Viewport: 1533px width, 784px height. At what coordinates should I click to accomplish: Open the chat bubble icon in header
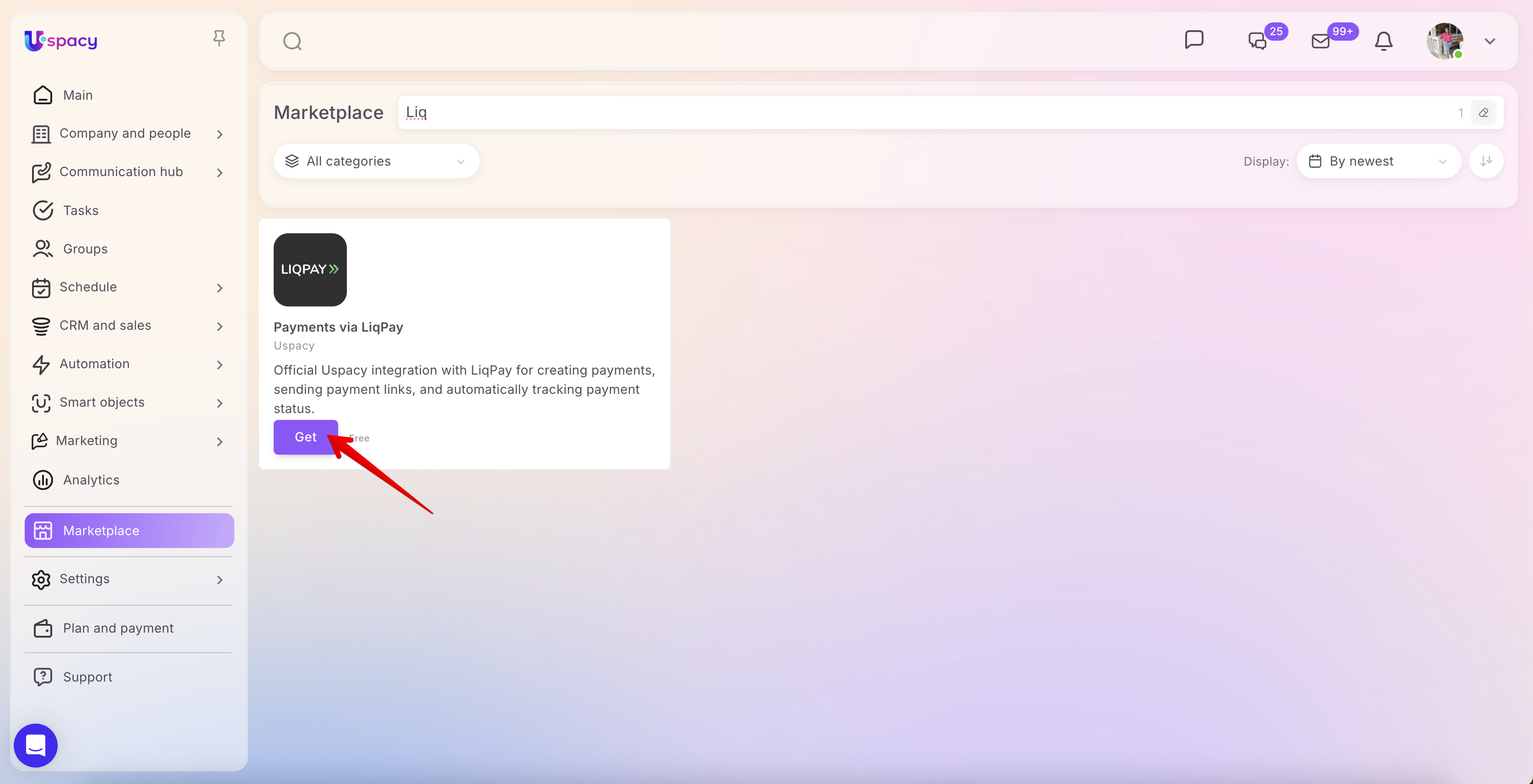[1194, 40]
